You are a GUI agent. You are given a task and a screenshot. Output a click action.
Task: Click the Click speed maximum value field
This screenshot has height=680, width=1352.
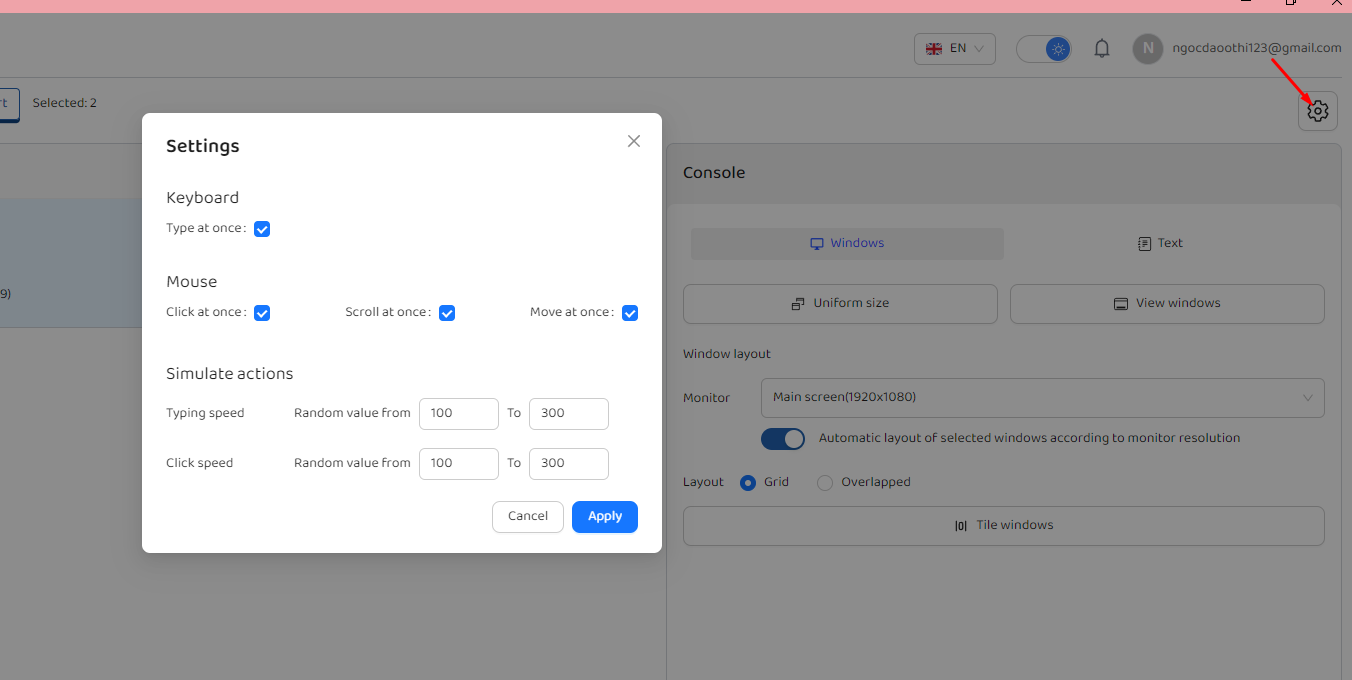568,463
